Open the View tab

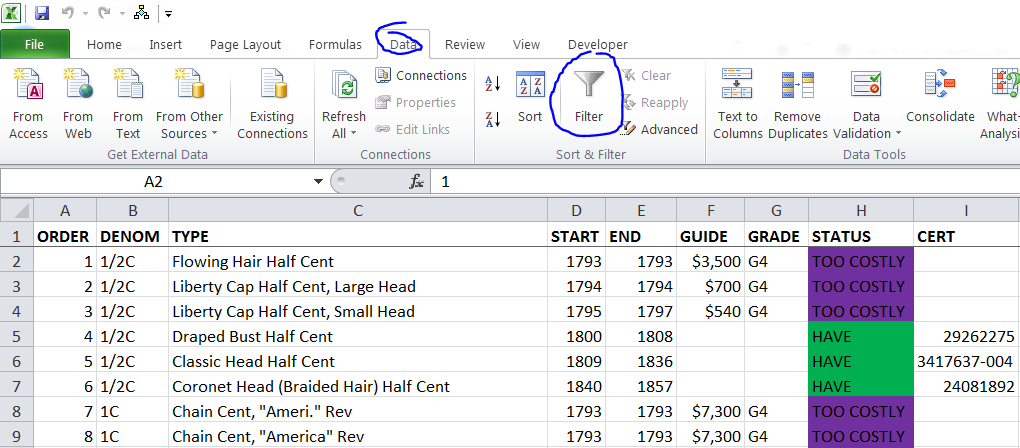526,44
